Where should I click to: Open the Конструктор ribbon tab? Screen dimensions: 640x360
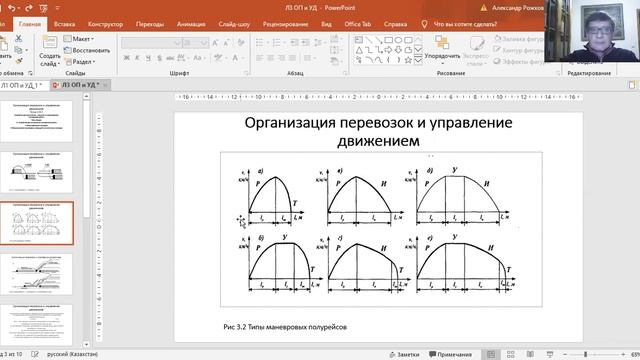tap(105, 24)
